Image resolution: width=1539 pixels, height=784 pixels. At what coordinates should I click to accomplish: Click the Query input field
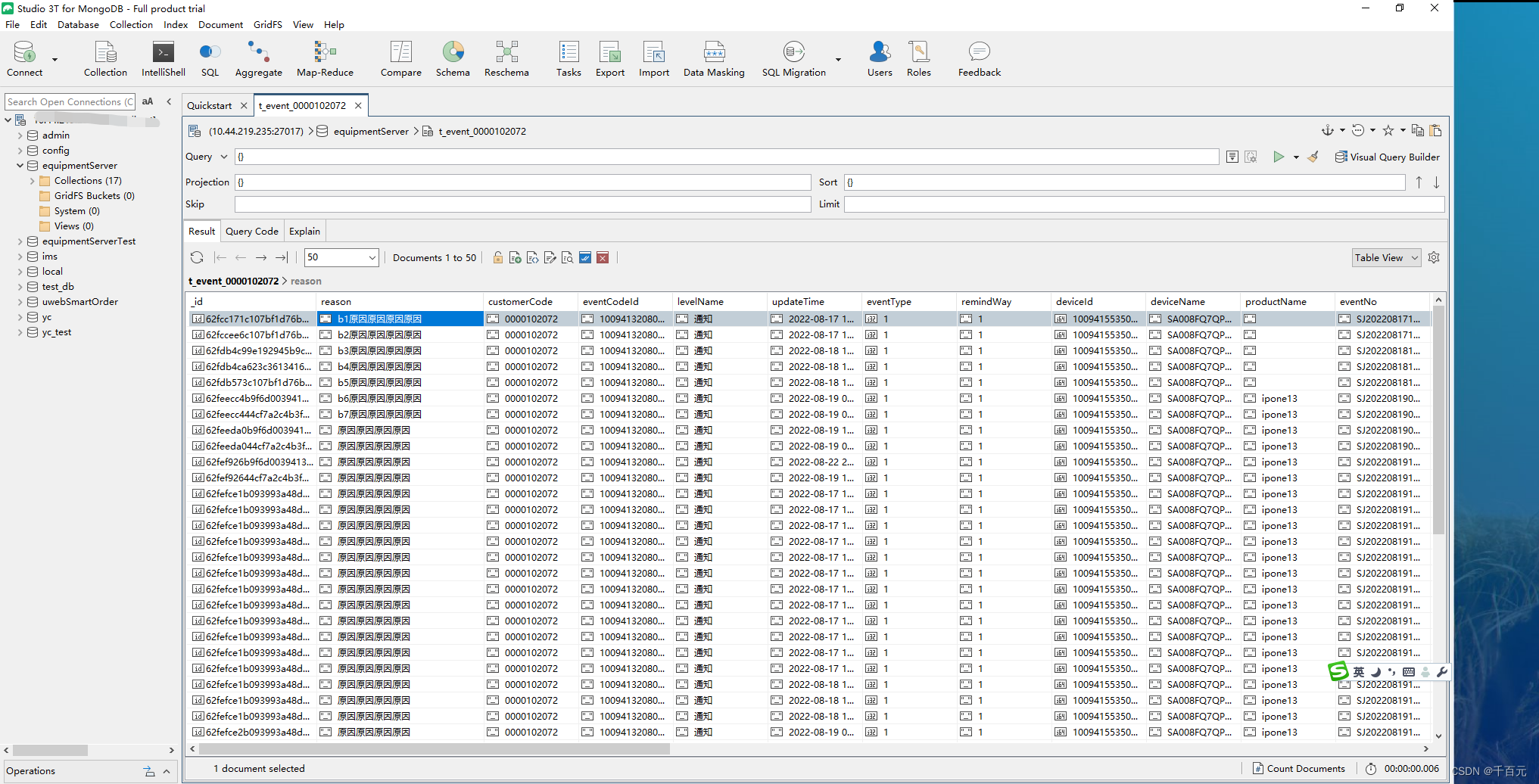(x=727, y=157)
